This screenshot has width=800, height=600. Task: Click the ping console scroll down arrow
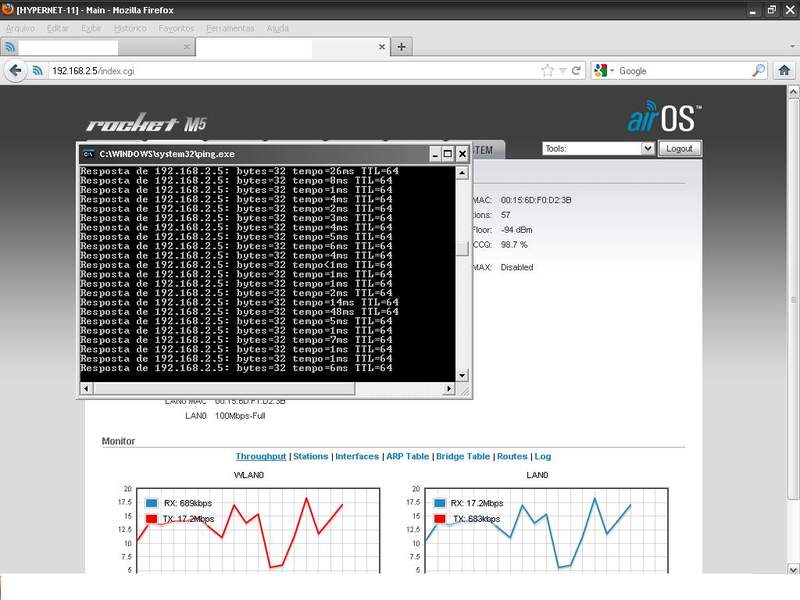462,376
